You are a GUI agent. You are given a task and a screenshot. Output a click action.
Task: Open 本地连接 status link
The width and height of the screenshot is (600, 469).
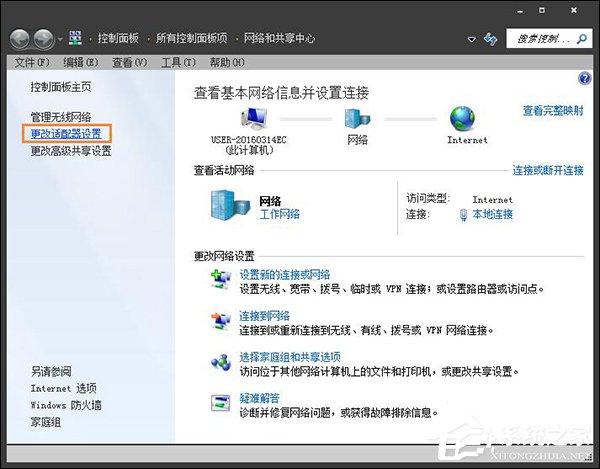(x=492, y=214)
